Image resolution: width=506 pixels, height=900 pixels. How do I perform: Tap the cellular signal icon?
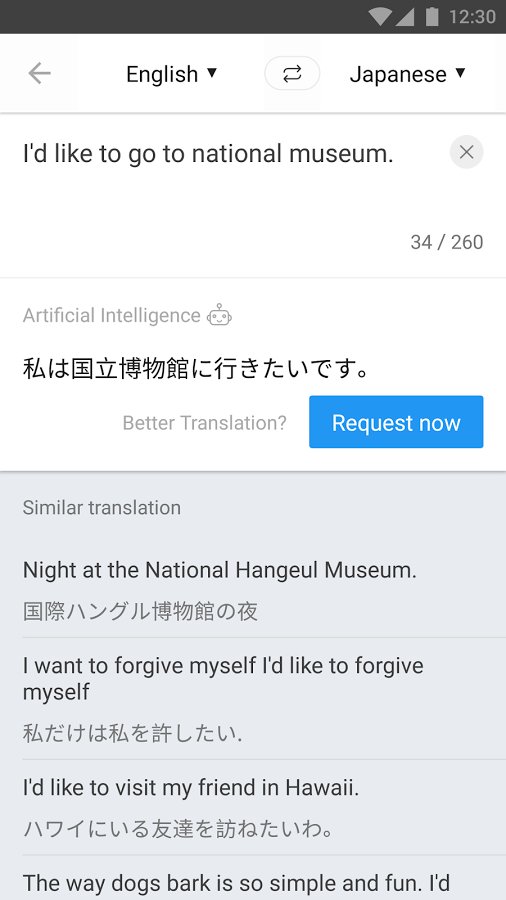pos(404,17)
